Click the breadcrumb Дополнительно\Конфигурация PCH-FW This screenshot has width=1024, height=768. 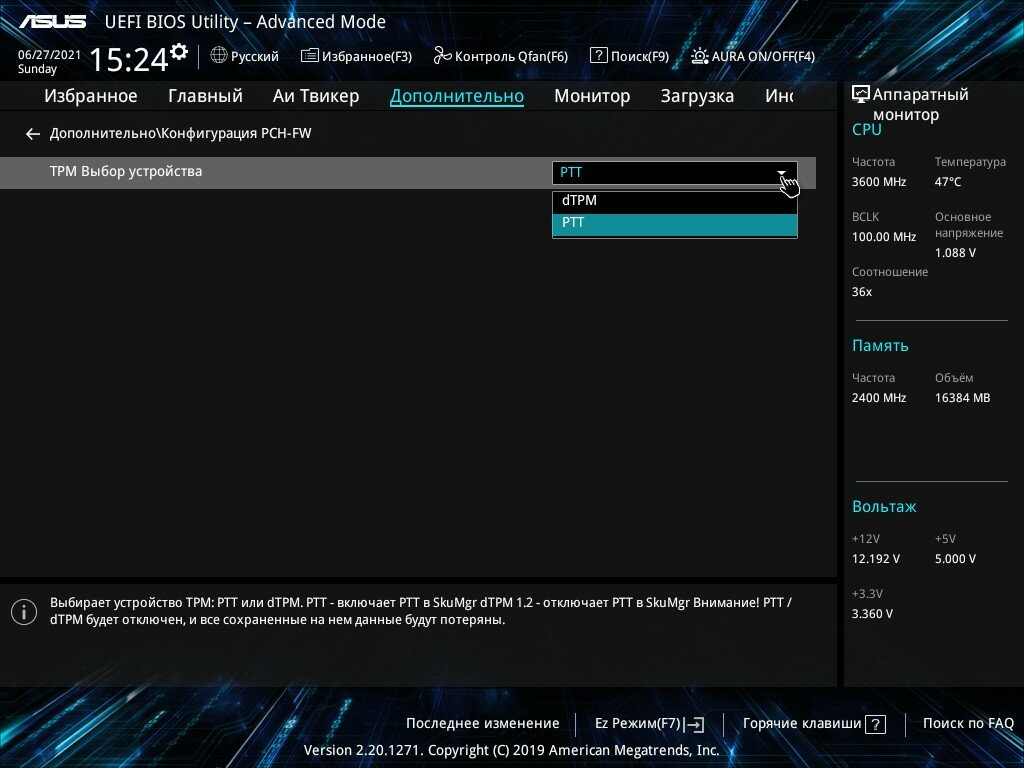180,133
